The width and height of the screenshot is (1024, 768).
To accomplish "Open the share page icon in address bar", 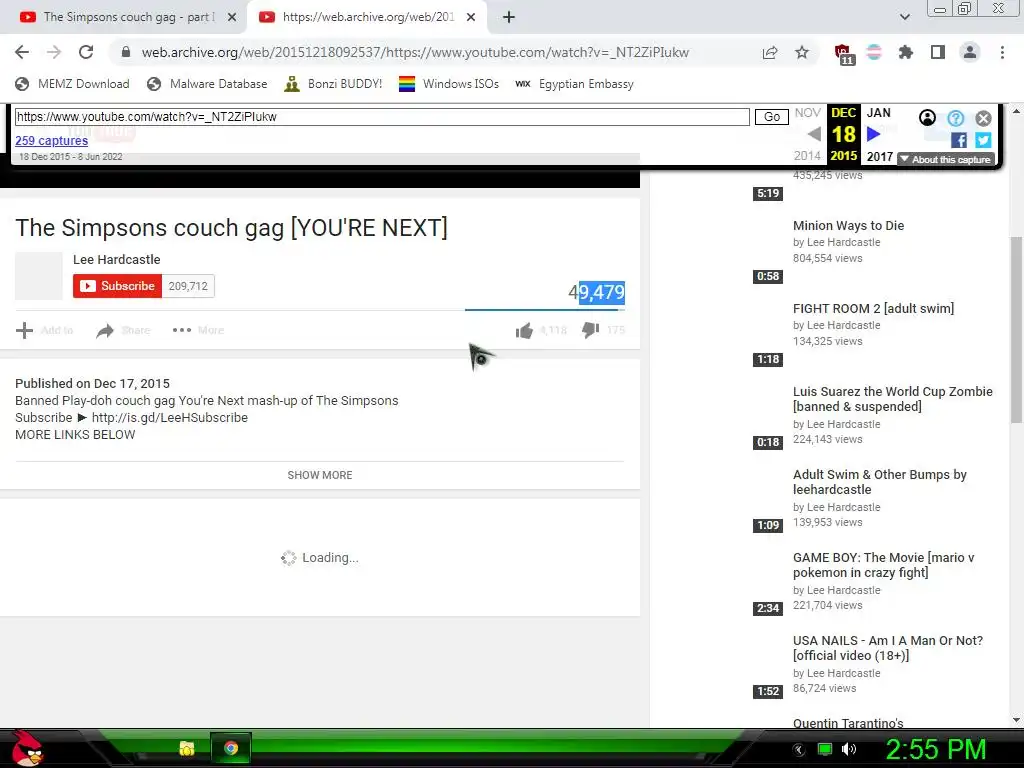I will click(x=770, y=52).
